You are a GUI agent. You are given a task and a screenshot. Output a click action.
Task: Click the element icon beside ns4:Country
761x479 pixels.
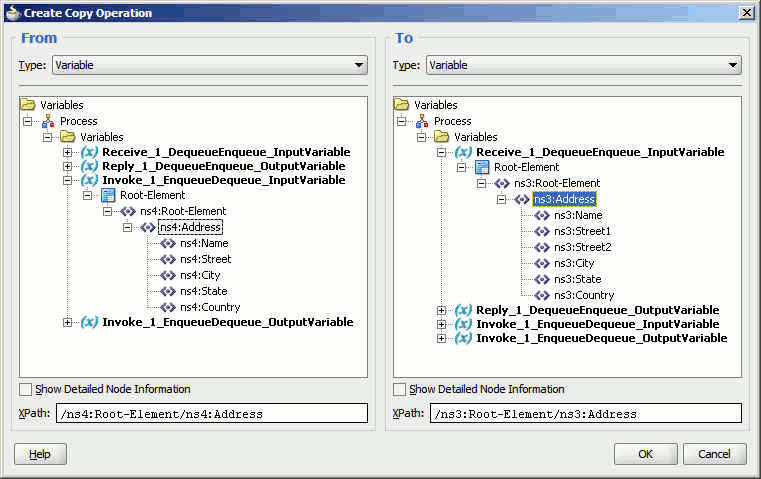click(x=168, y=307)
